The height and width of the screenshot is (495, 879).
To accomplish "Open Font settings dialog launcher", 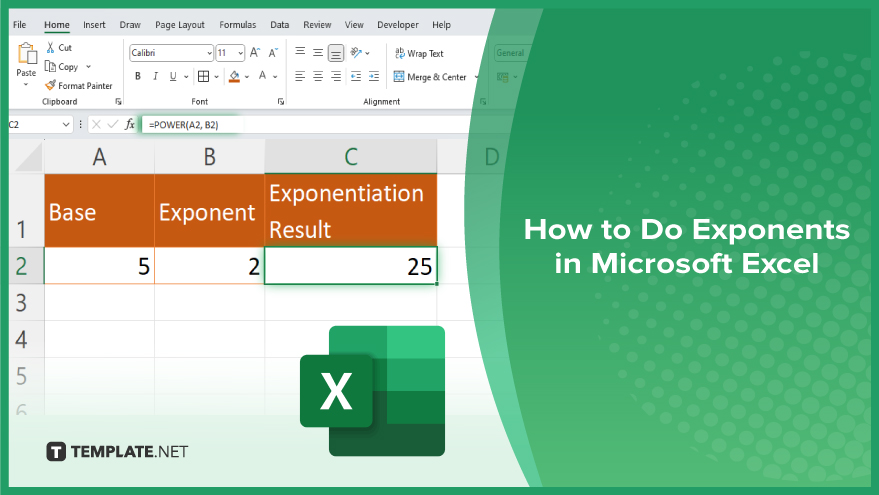I will (x=281, y=101).
